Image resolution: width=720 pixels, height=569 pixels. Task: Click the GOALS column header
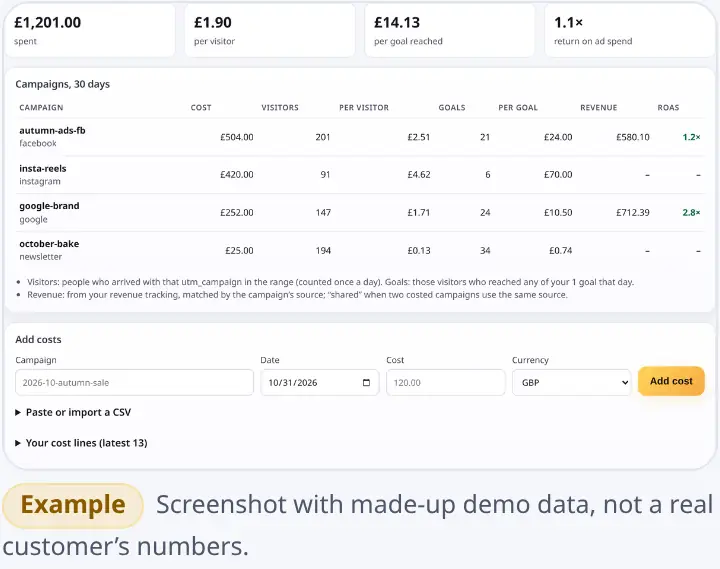tap(452, 107)
